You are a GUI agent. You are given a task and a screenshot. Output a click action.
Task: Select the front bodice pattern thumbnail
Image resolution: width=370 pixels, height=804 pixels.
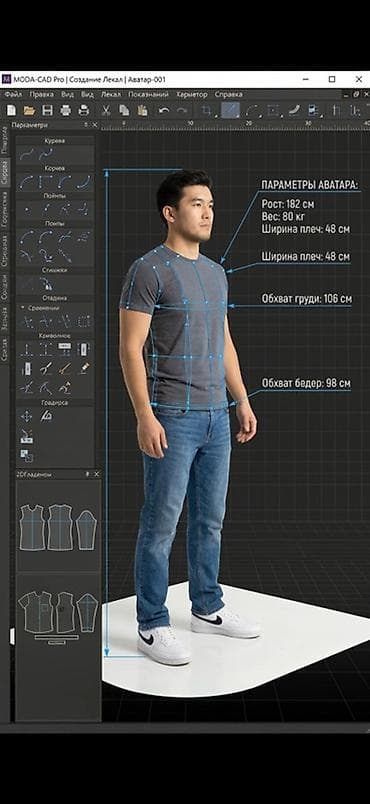(x=32, y=528)
